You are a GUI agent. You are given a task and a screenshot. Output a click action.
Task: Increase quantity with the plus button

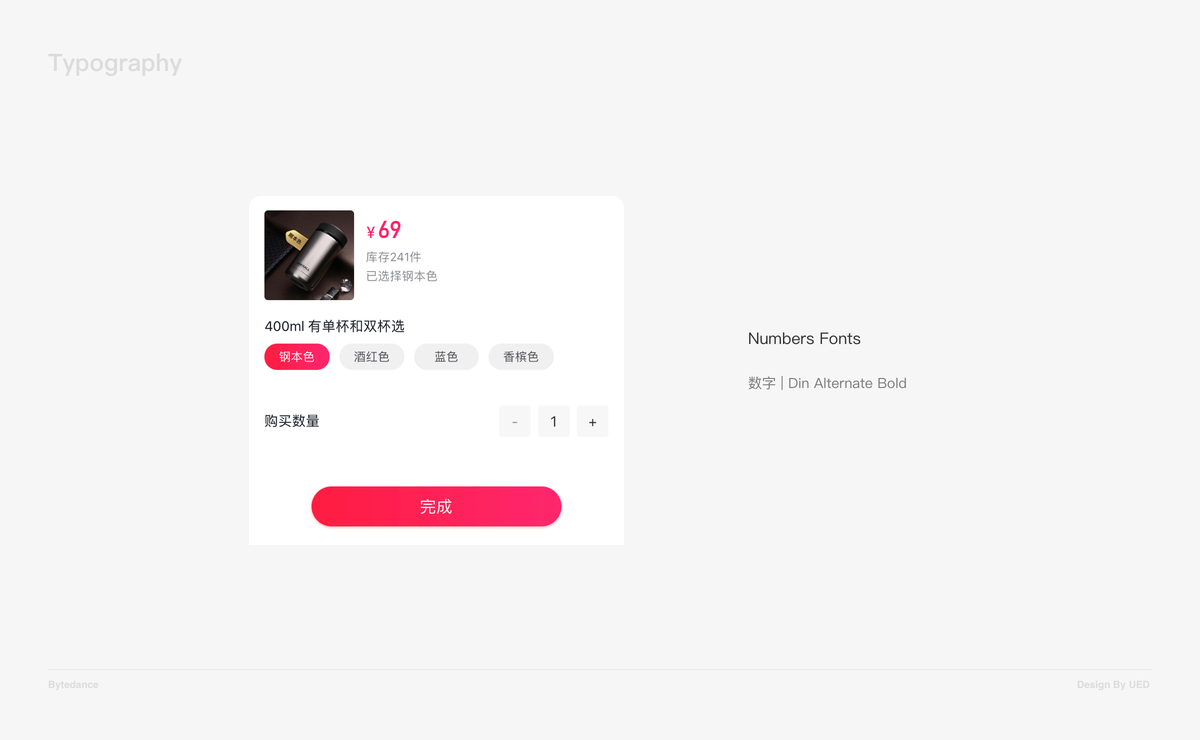pyautogui.click(x=592, y=421)
